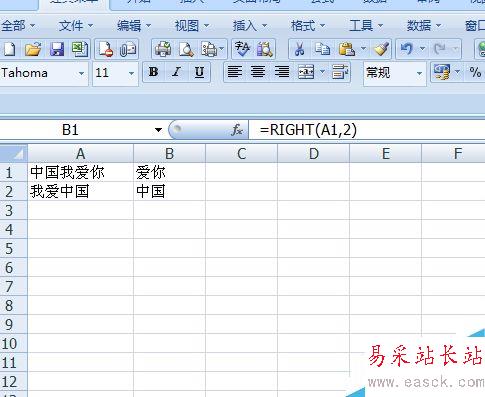Click Merge and Center icon
The height and width of the screenshot is (397, 485).
[x=306, y=72]
